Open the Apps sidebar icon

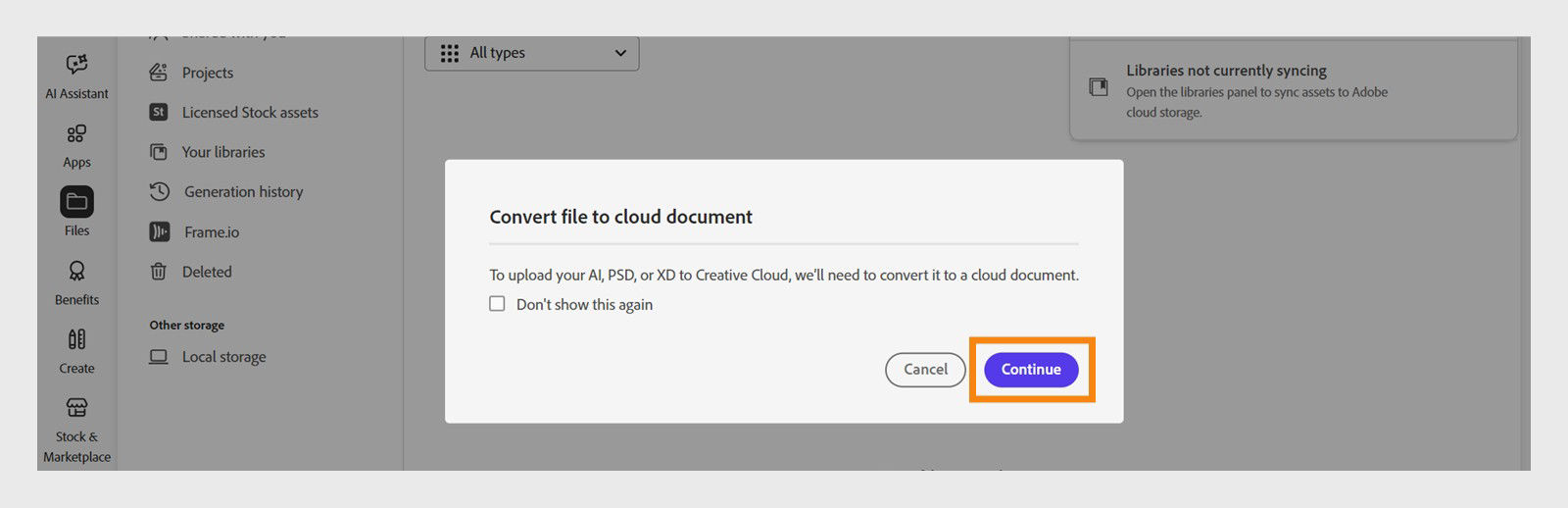76,133
